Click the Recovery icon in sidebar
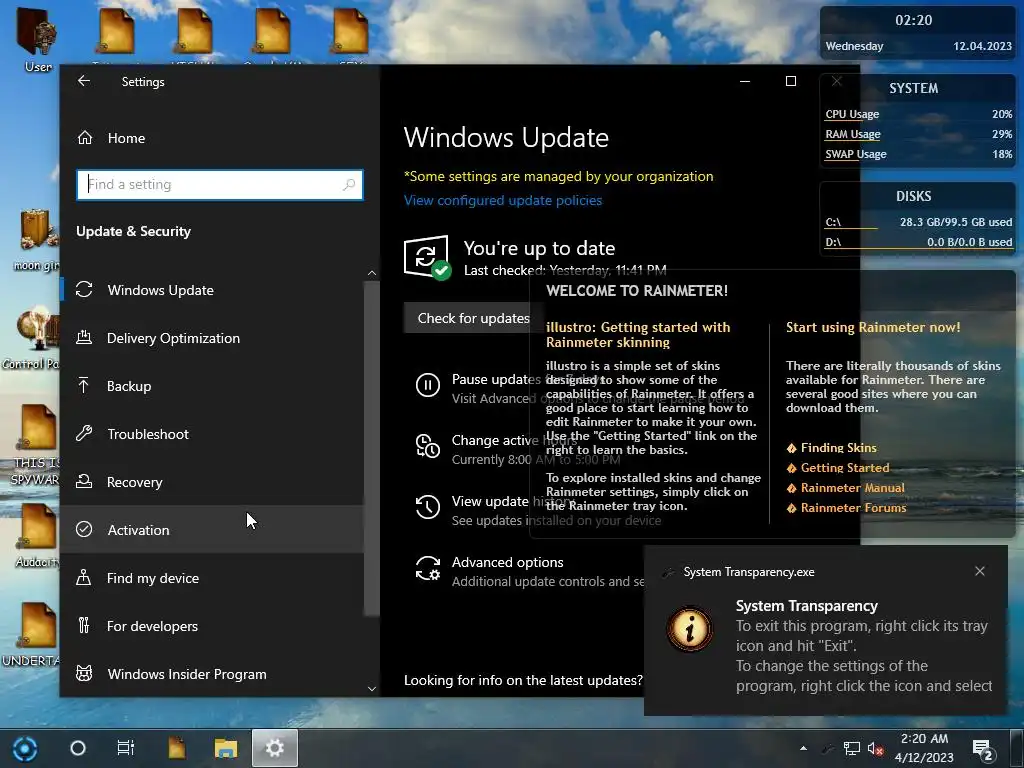 pos(84,481)
